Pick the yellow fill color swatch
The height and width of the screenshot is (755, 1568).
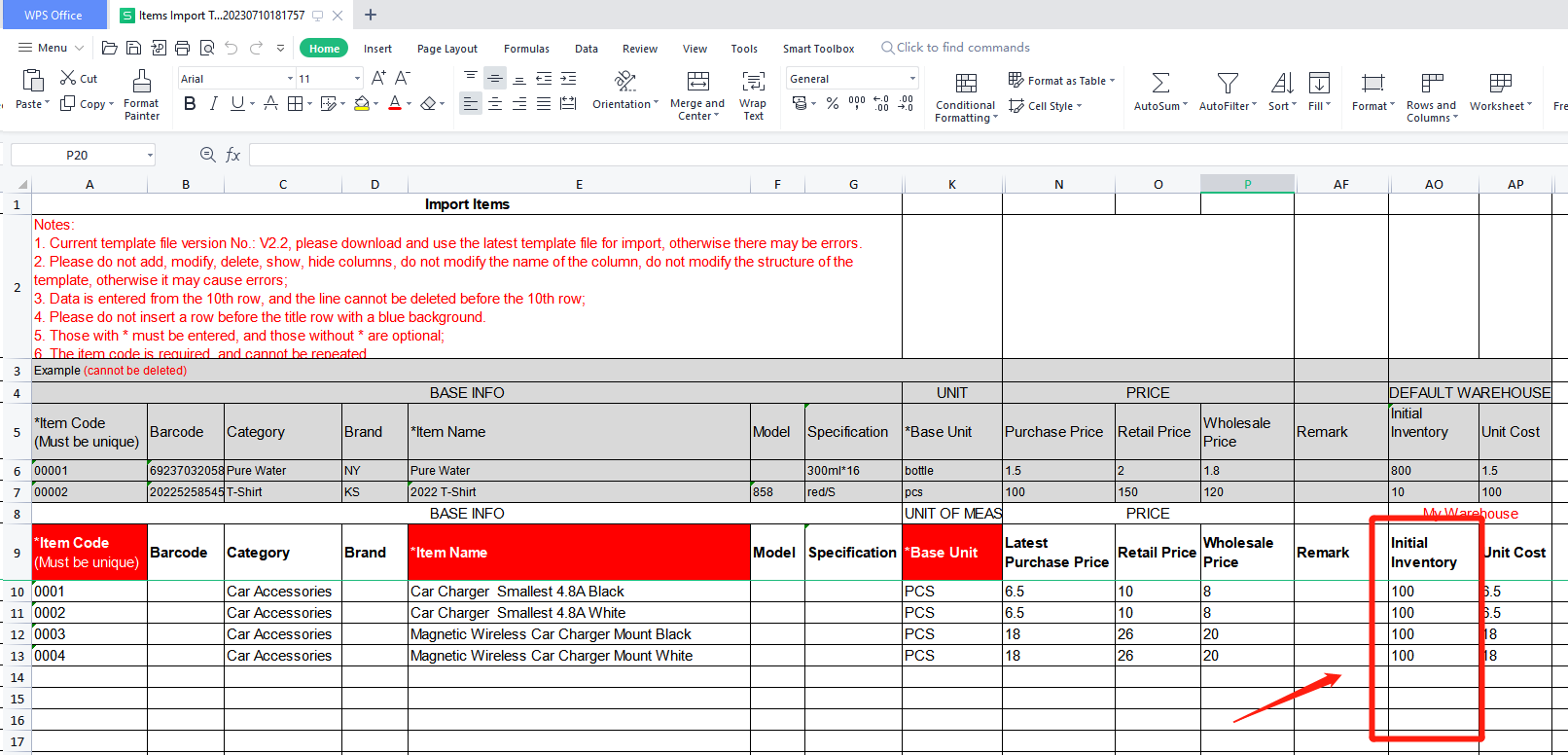coord(362,103)
